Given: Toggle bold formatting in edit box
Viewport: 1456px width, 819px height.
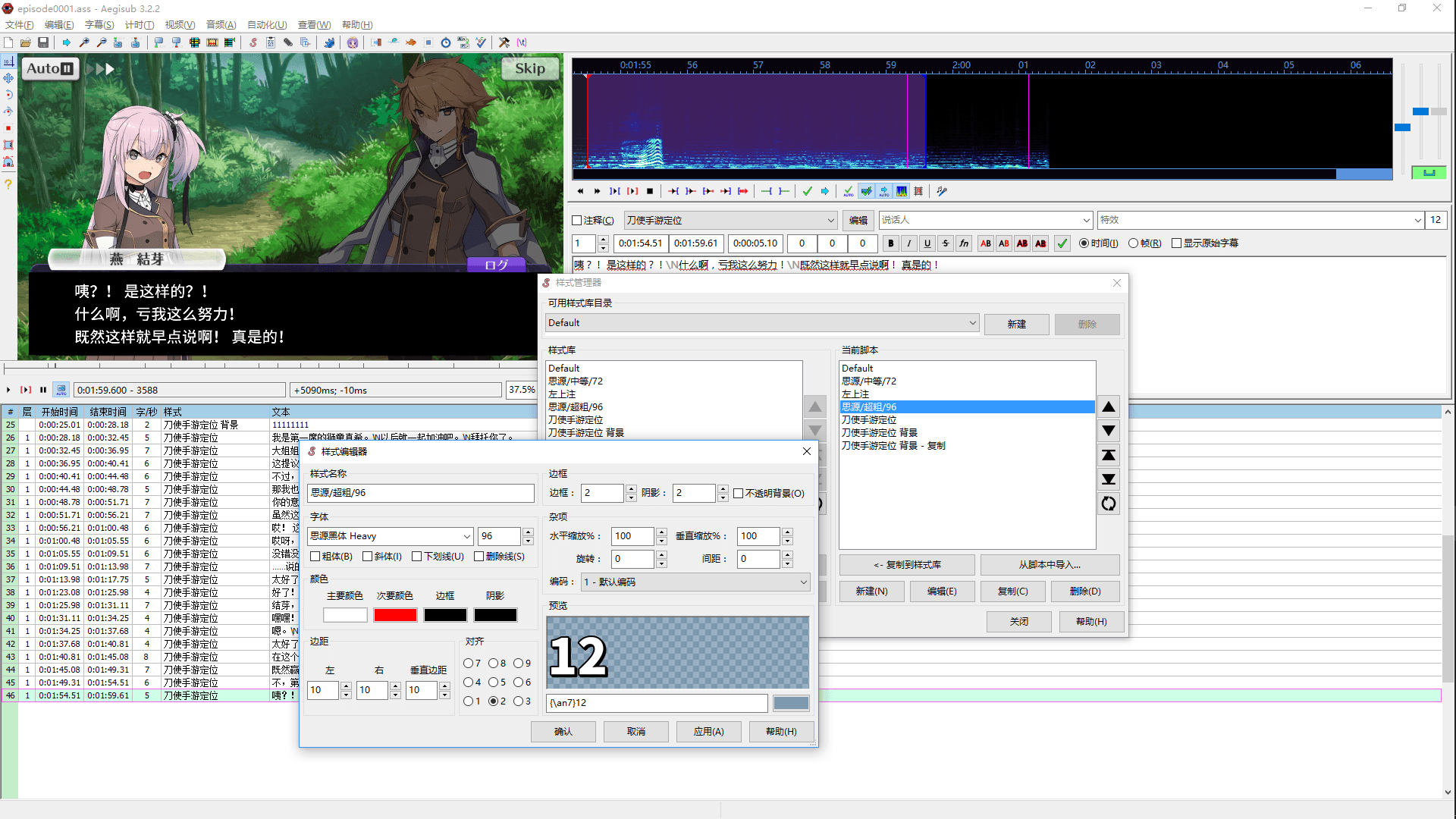Looking at the screenshot, I should (x=891, y=243).
